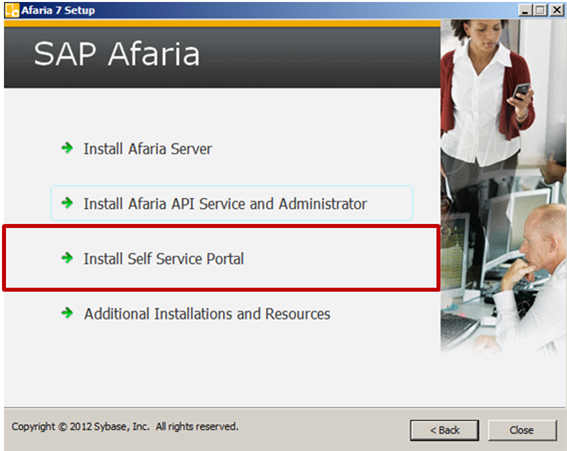Open Additional Installations and Resources
This screenshot has height=451, width=567.
(x=207, y=314)
